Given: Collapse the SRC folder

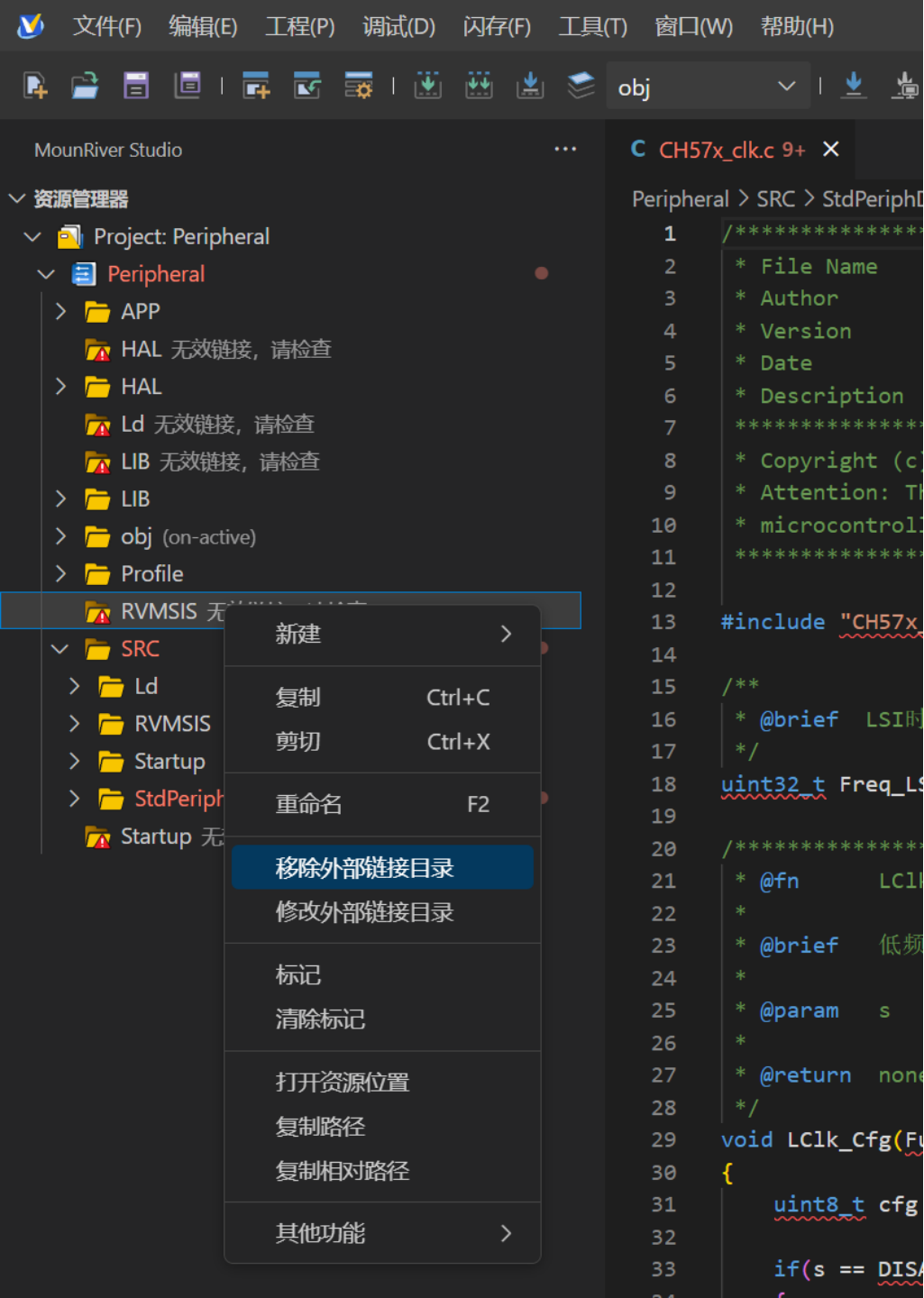Looking at the screenshot, I should coord(60,649).
